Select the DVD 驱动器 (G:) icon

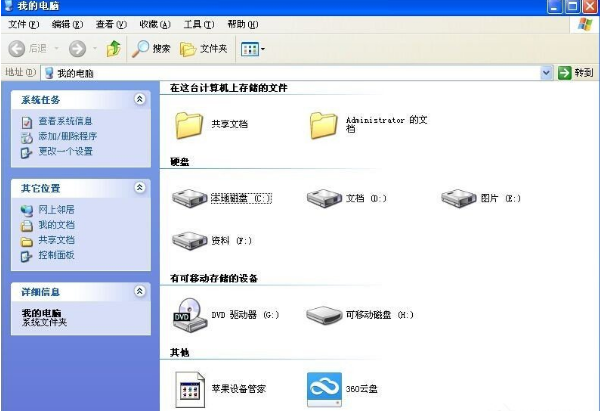click(x=190, y=315)
